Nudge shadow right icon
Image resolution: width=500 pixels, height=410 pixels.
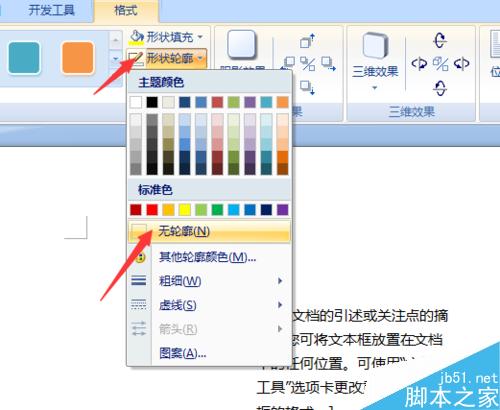(x=328, y=64)
